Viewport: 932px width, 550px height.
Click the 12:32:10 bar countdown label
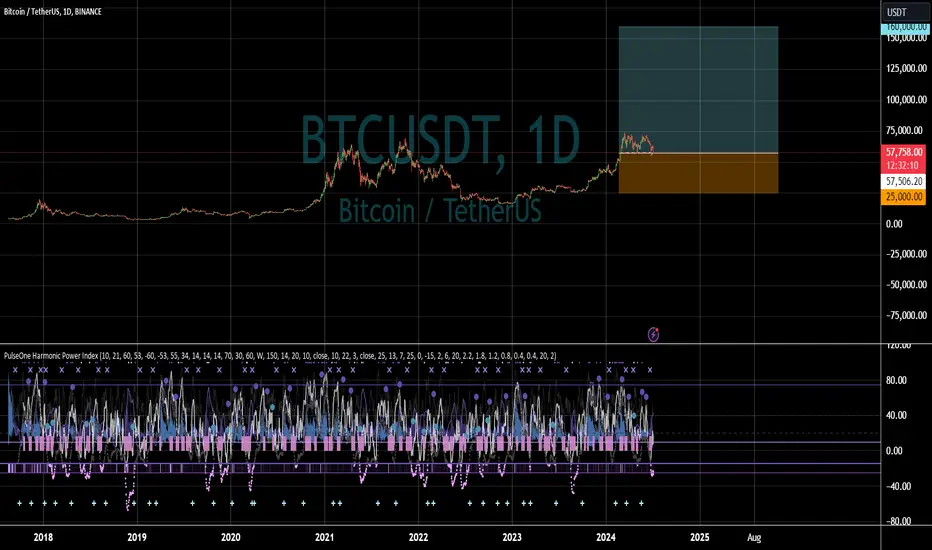tap(903, 165)
